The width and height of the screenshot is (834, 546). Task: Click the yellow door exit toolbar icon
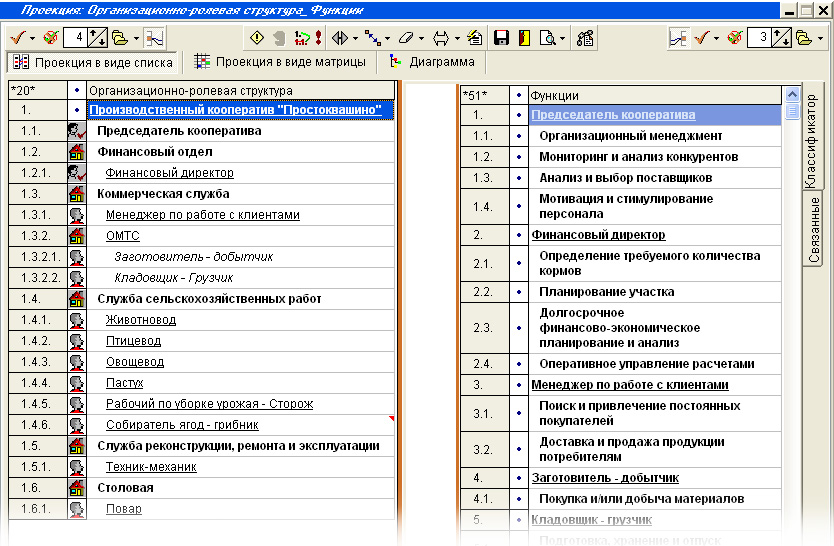click(x=524, y=38)
